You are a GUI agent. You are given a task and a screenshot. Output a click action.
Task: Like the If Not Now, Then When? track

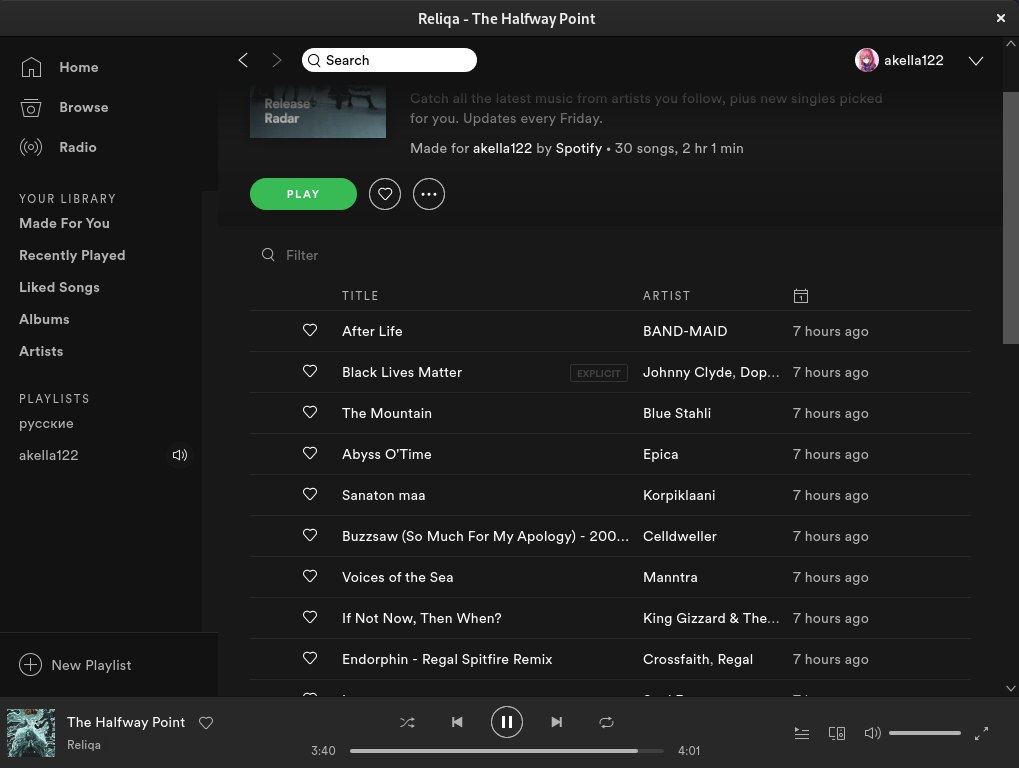[x=310, y=617]
